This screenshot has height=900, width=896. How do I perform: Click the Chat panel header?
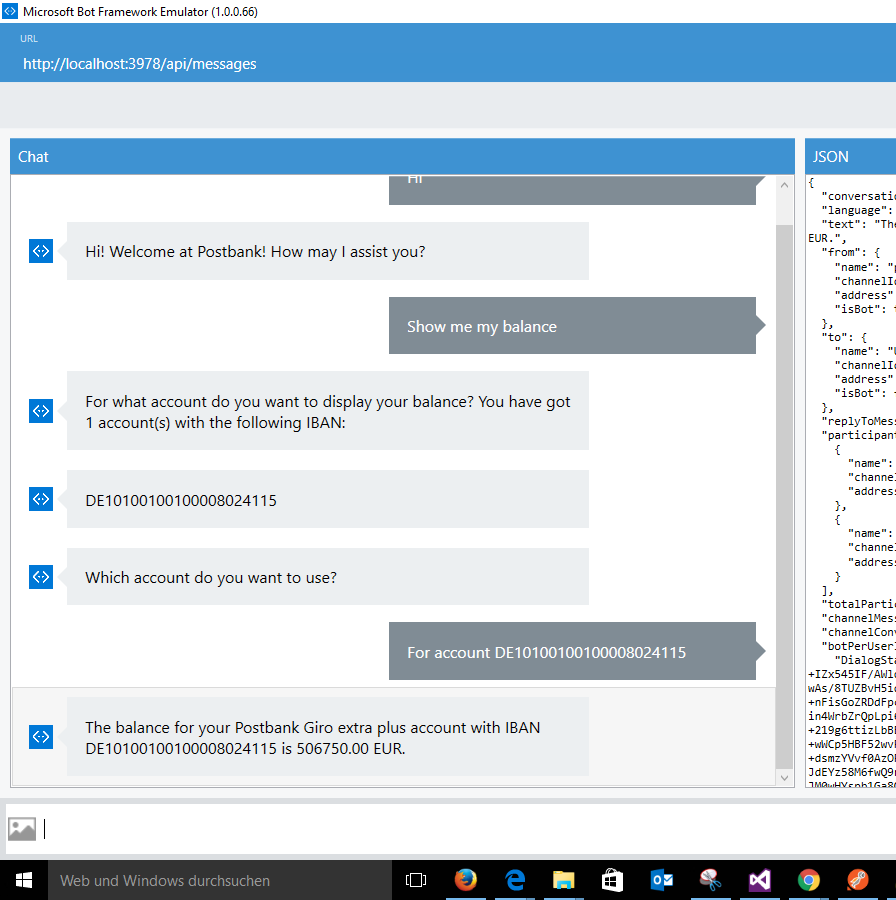tap(402, 156)
